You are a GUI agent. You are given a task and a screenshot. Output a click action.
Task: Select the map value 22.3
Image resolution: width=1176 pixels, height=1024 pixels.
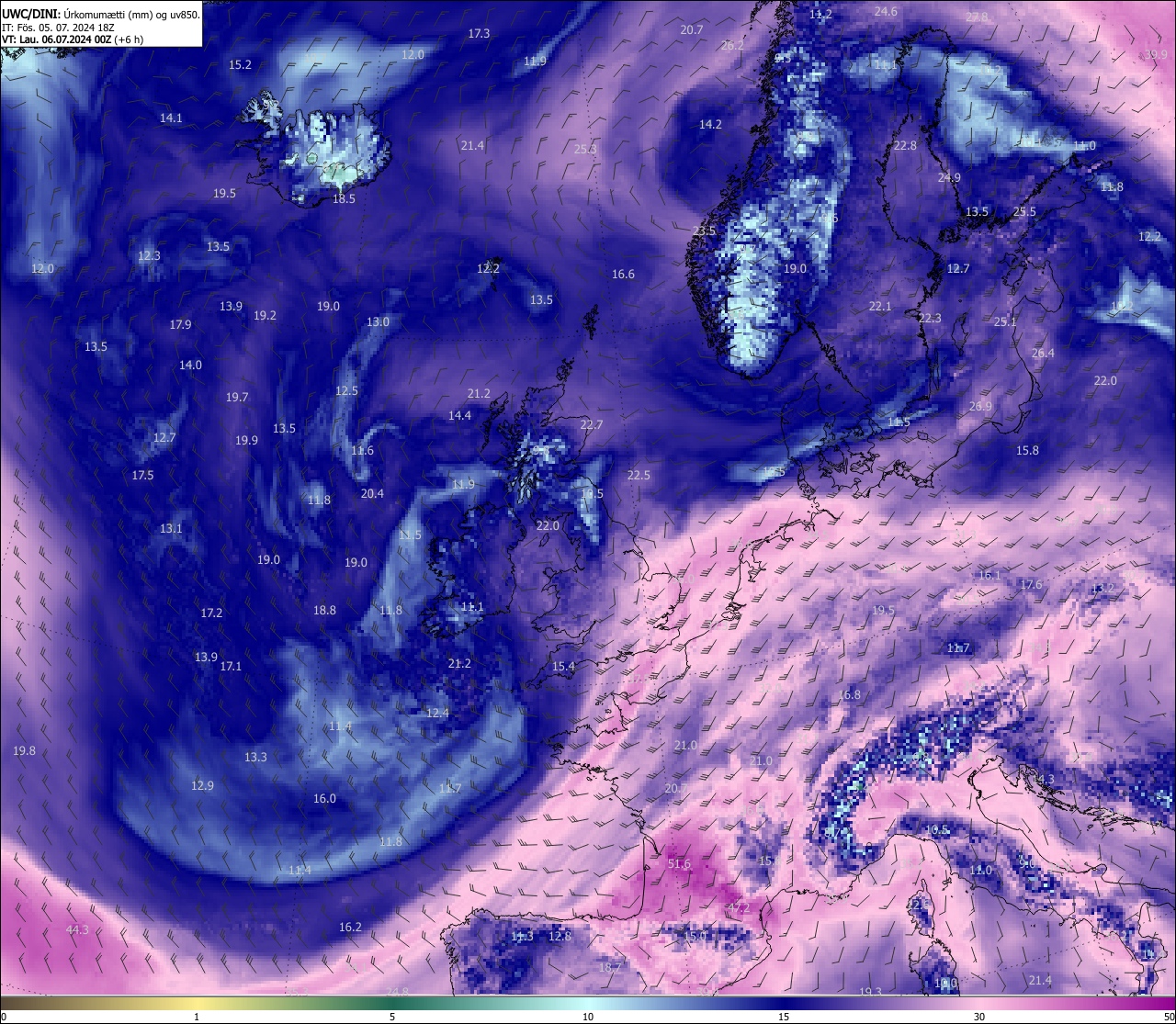tap(930, 319)
